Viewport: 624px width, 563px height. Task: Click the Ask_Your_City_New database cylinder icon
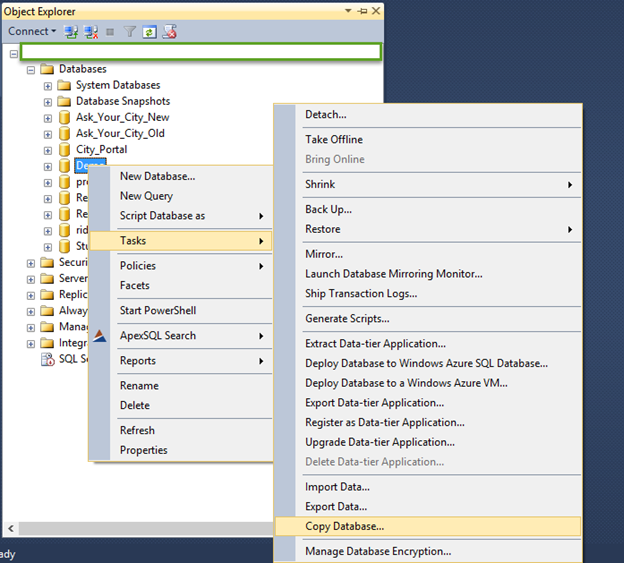64,117
